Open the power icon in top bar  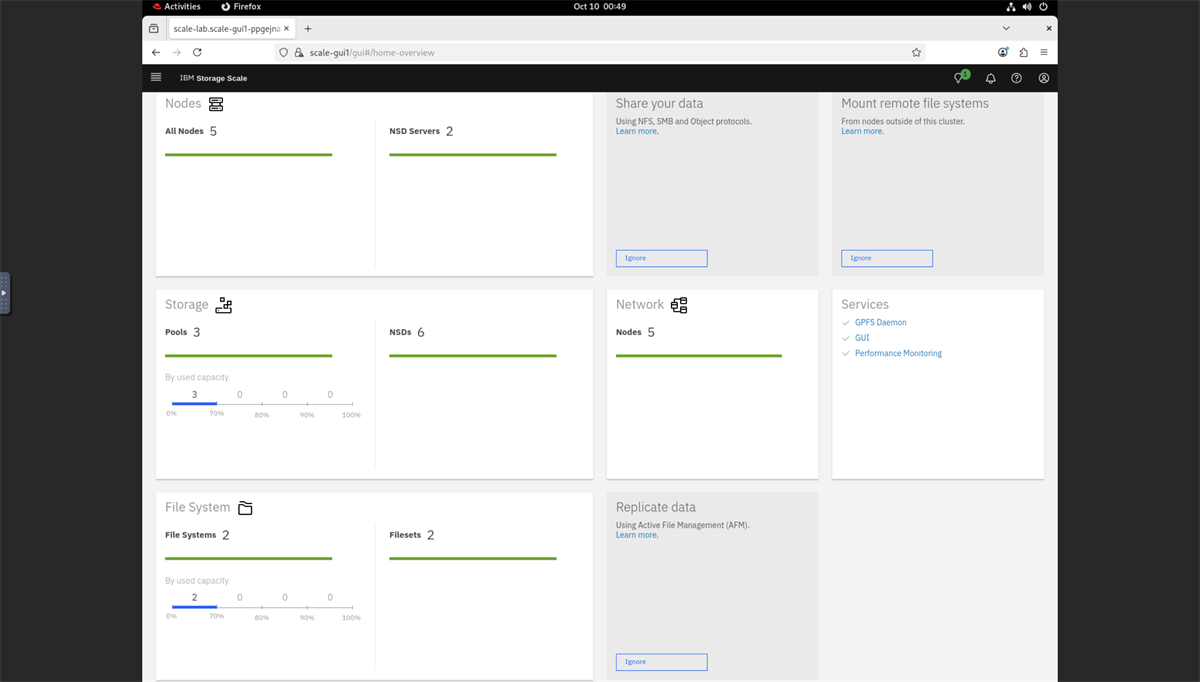pos(1043,6)
